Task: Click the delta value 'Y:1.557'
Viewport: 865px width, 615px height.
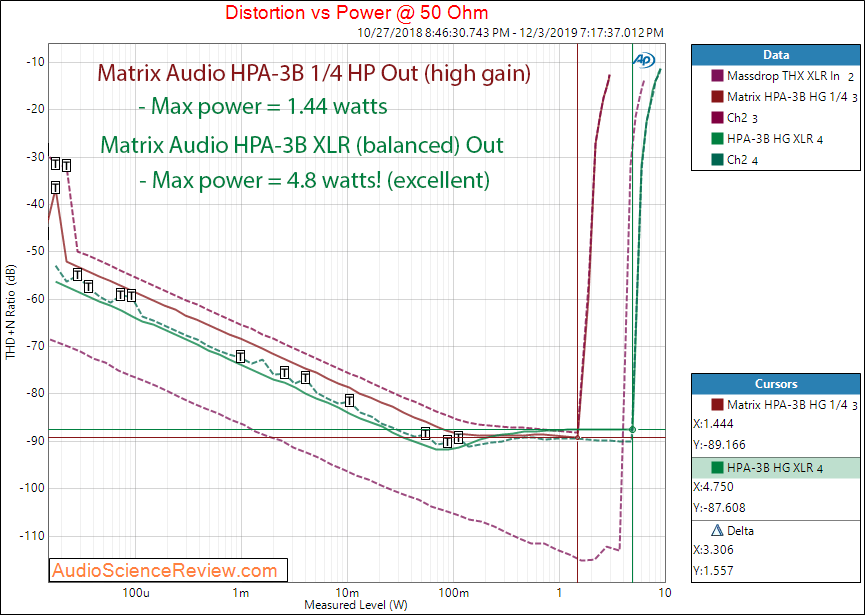Action: click(x=713, y=571)
